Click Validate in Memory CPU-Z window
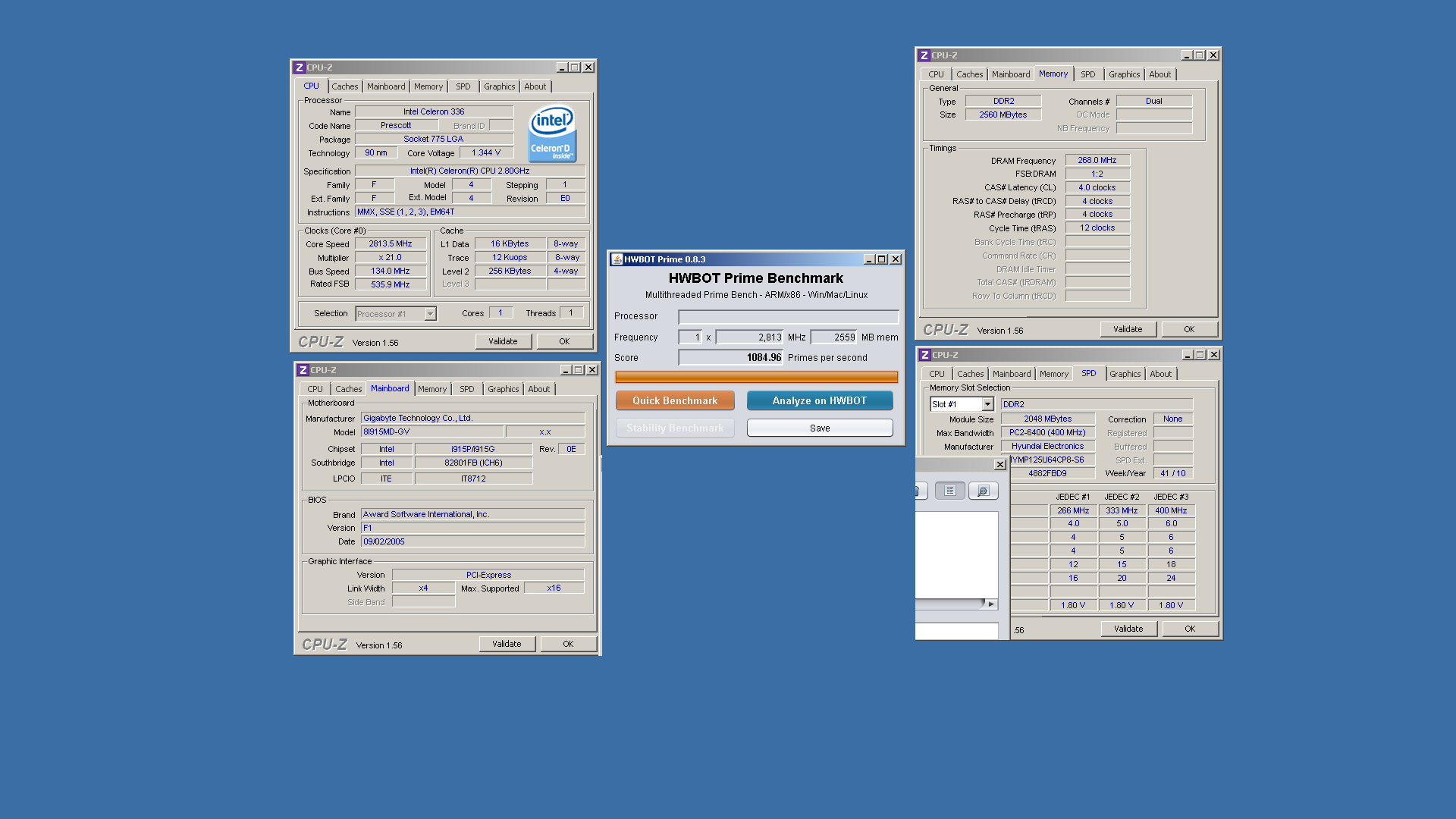 pos(1128,329)
